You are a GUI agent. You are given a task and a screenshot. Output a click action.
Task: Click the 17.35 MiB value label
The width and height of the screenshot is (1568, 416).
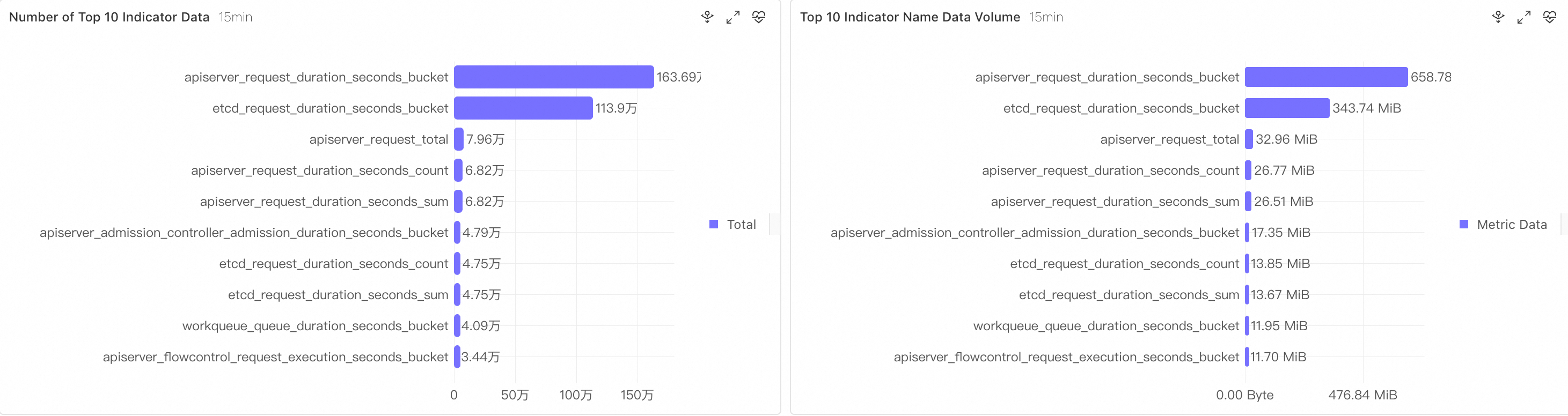pos(1281,232)
